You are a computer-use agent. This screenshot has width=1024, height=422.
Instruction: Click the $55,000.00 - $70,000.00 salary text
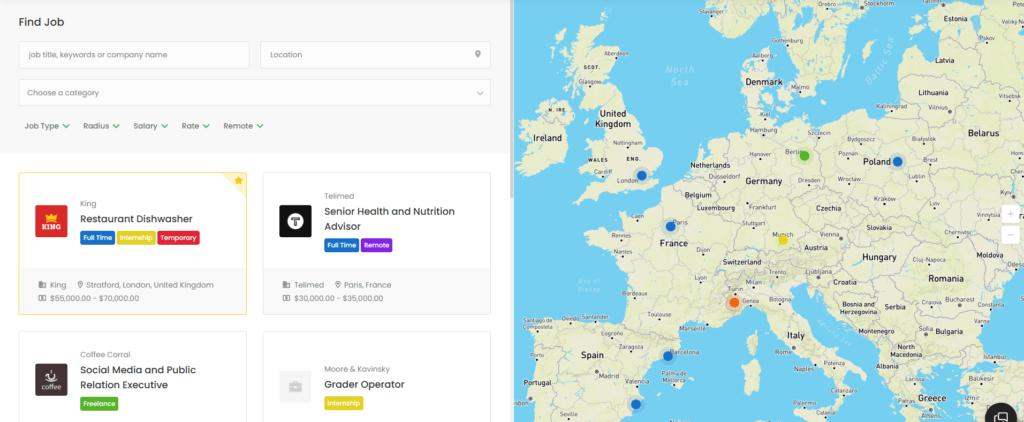[94, 299]
